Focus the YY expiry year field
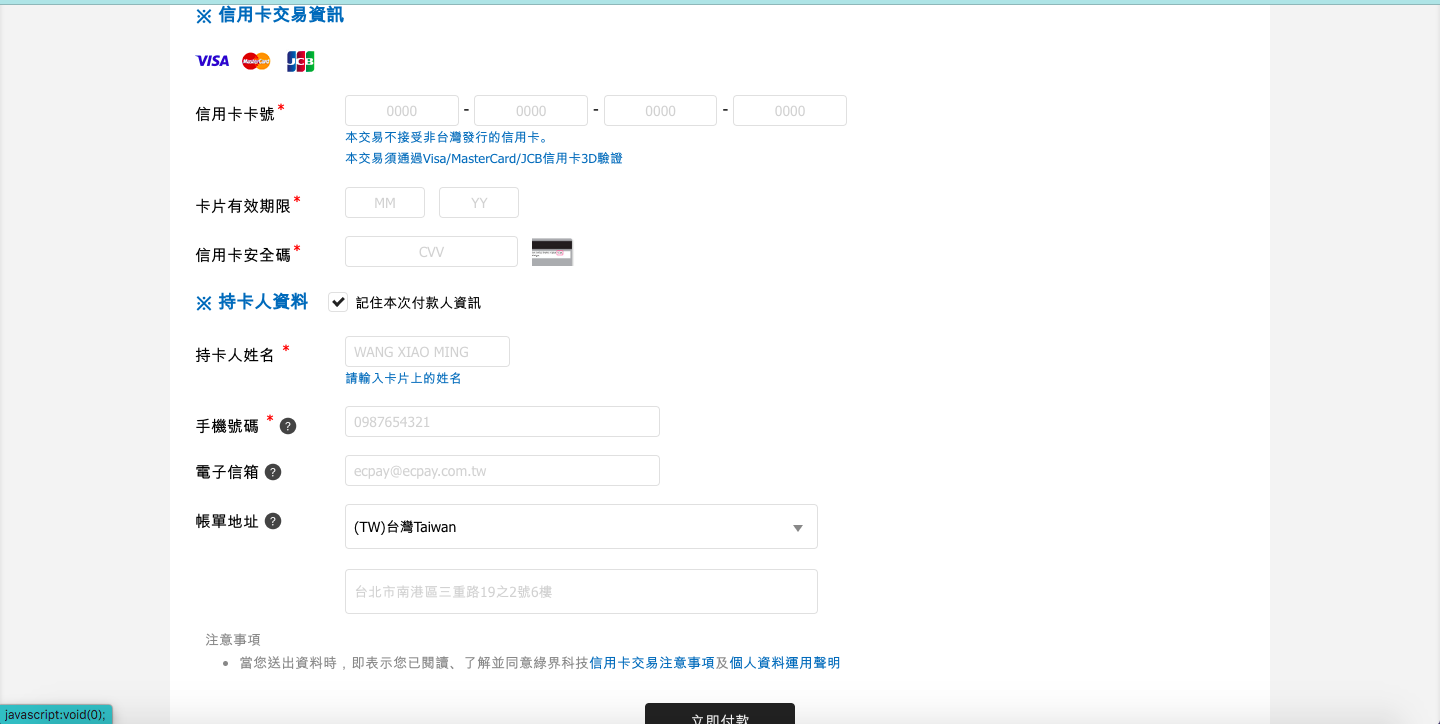 [479, 203]
